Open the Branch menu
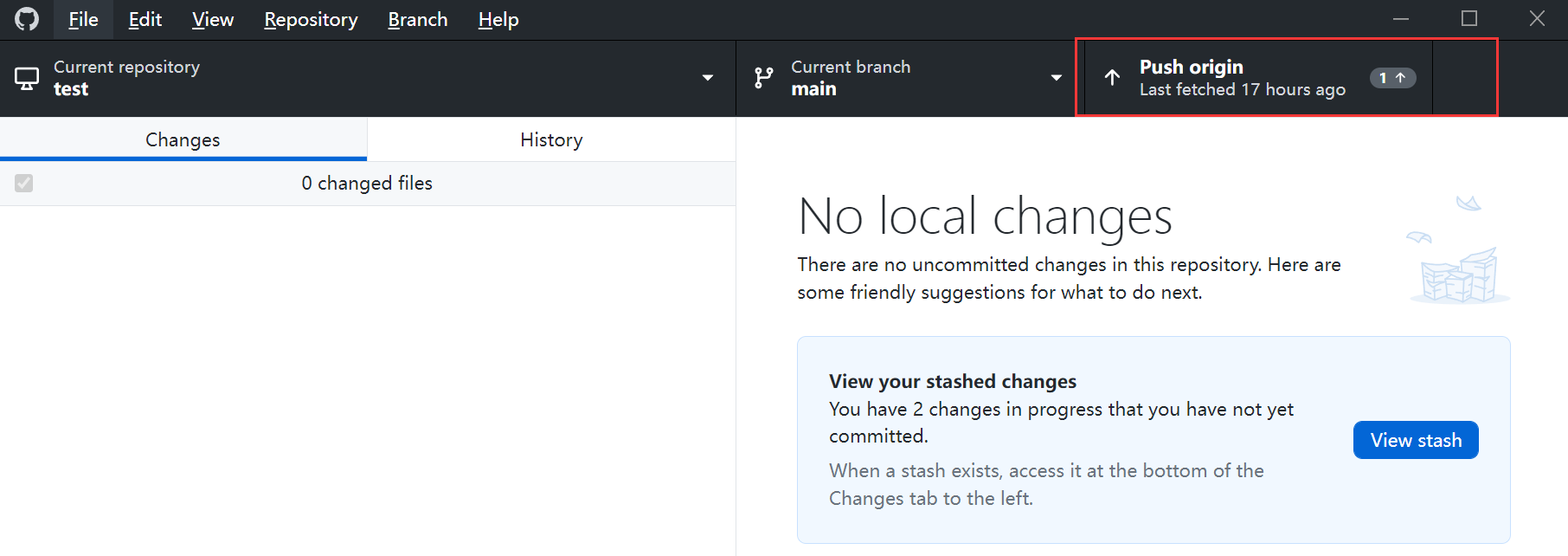Screen dimensions: 1568x556 [x=417, y=19]
